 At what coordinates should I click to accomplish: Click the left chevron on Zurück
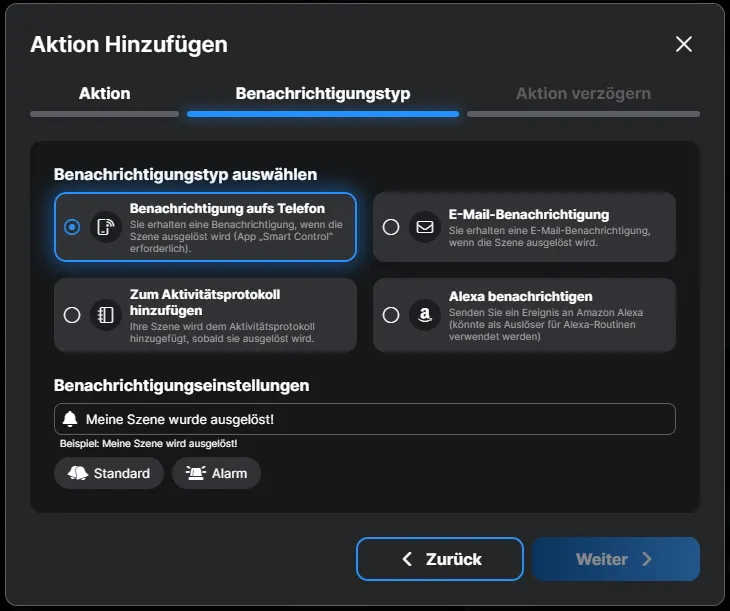point(406,559)
